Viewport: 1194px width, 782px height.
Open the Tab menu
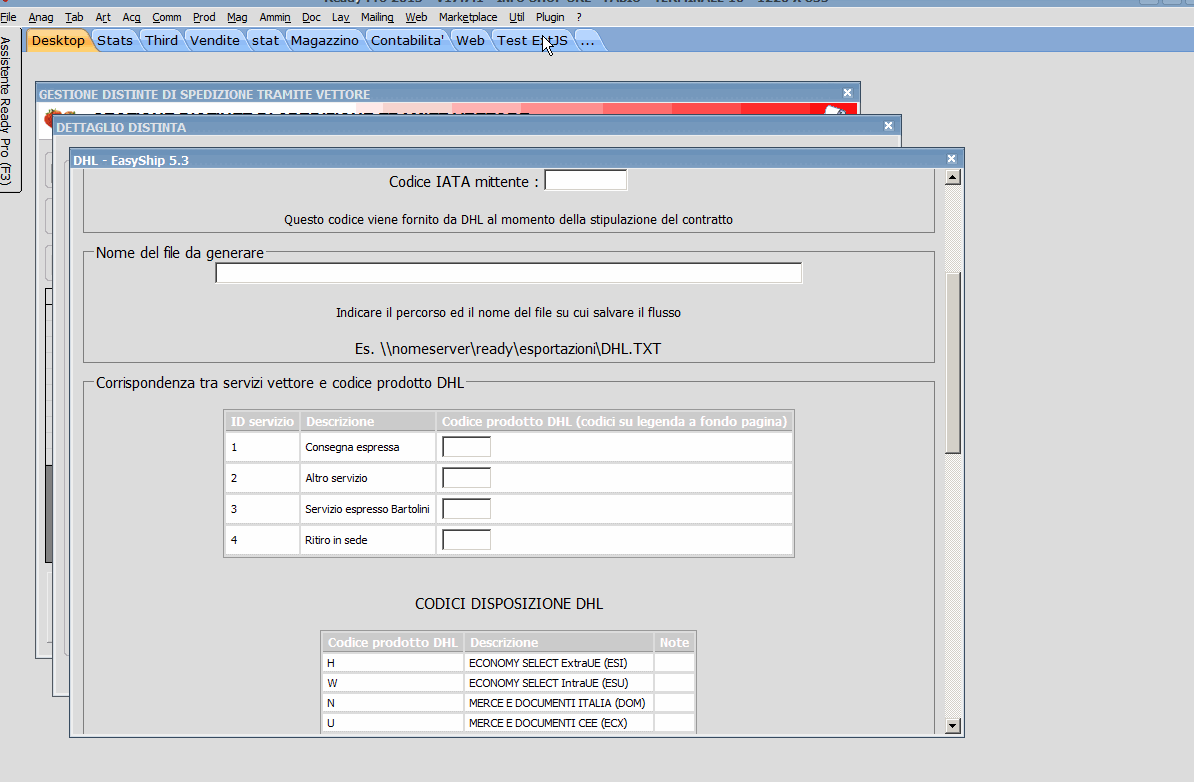pos(74,17)
